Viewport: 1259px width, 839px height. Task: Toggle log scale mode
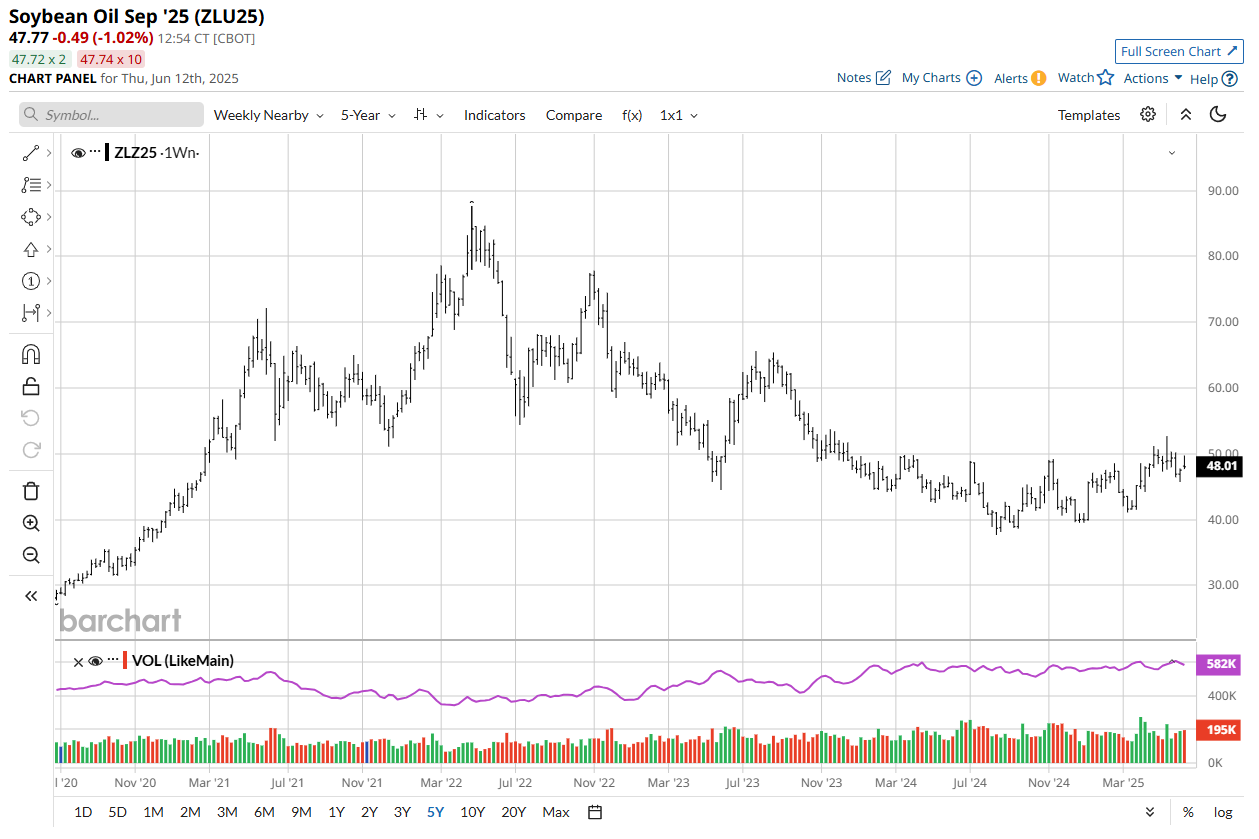pyautogui.click(x=1222, y=812)
